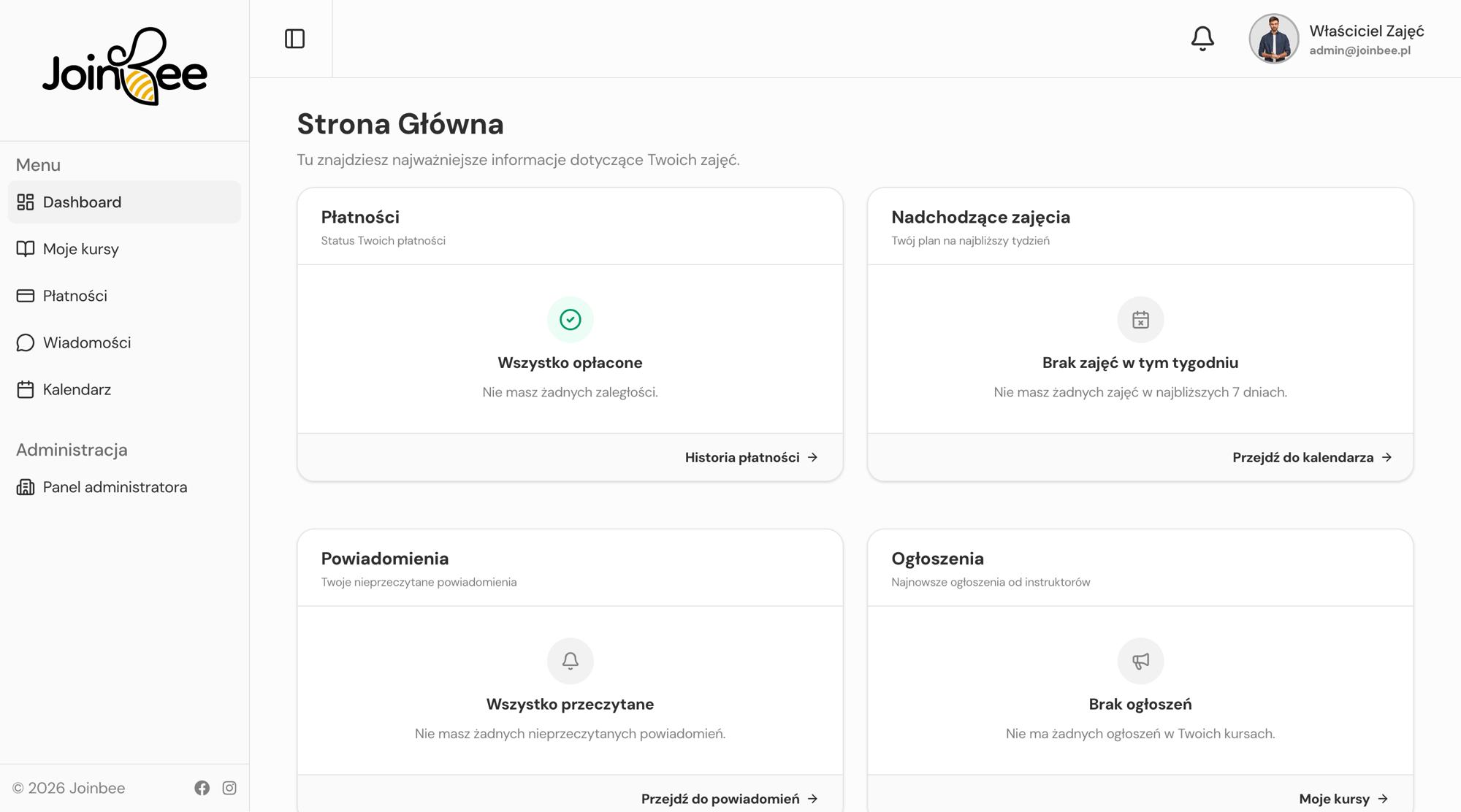Screen dimensions: 1461x812
Task: Click the arrow beside Przejdź do powiadomień
Action: click(x=813, y=799)
